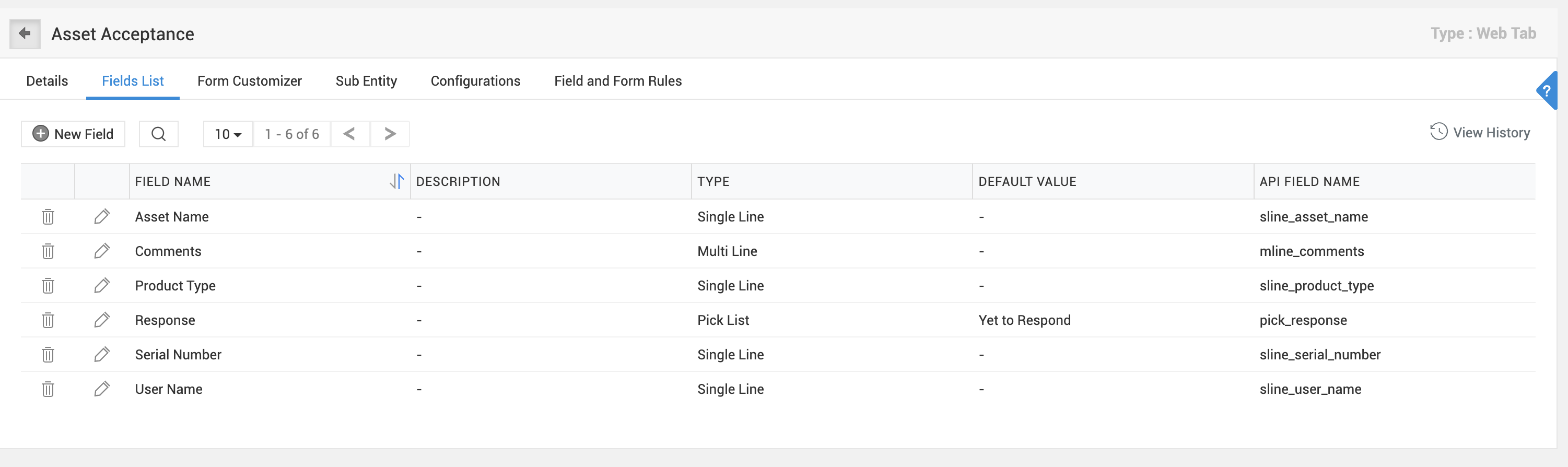Open the Form Customizer tab

[249, 81]
